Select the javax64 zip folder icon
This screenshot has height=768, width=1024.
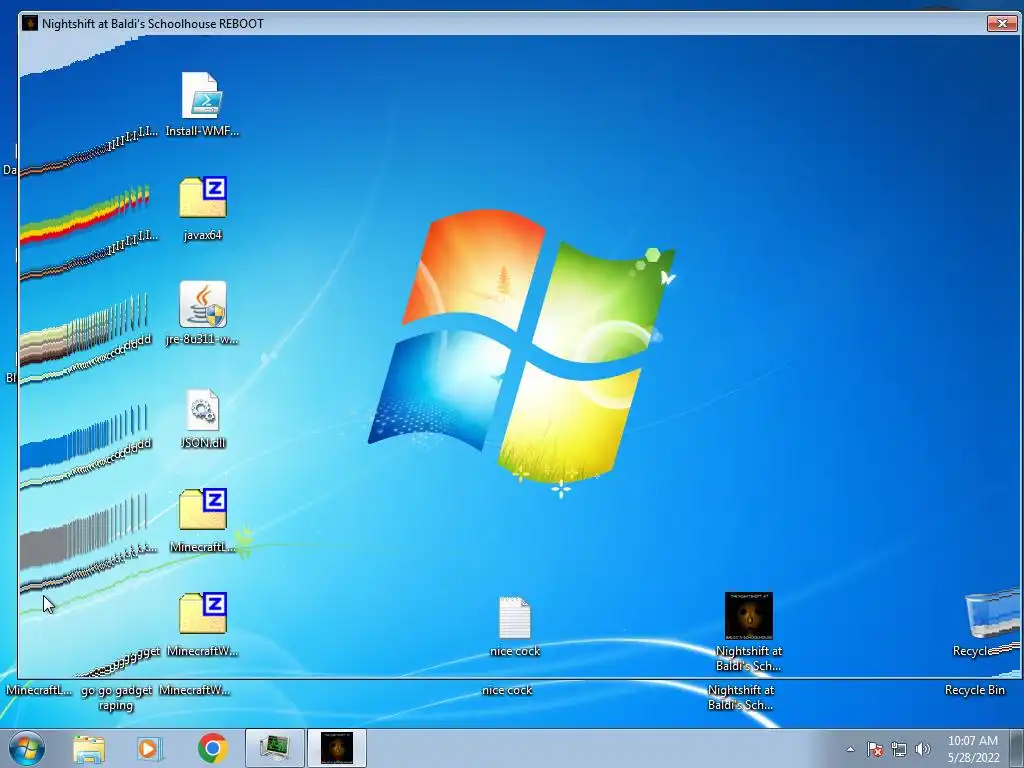click(203, 197)
